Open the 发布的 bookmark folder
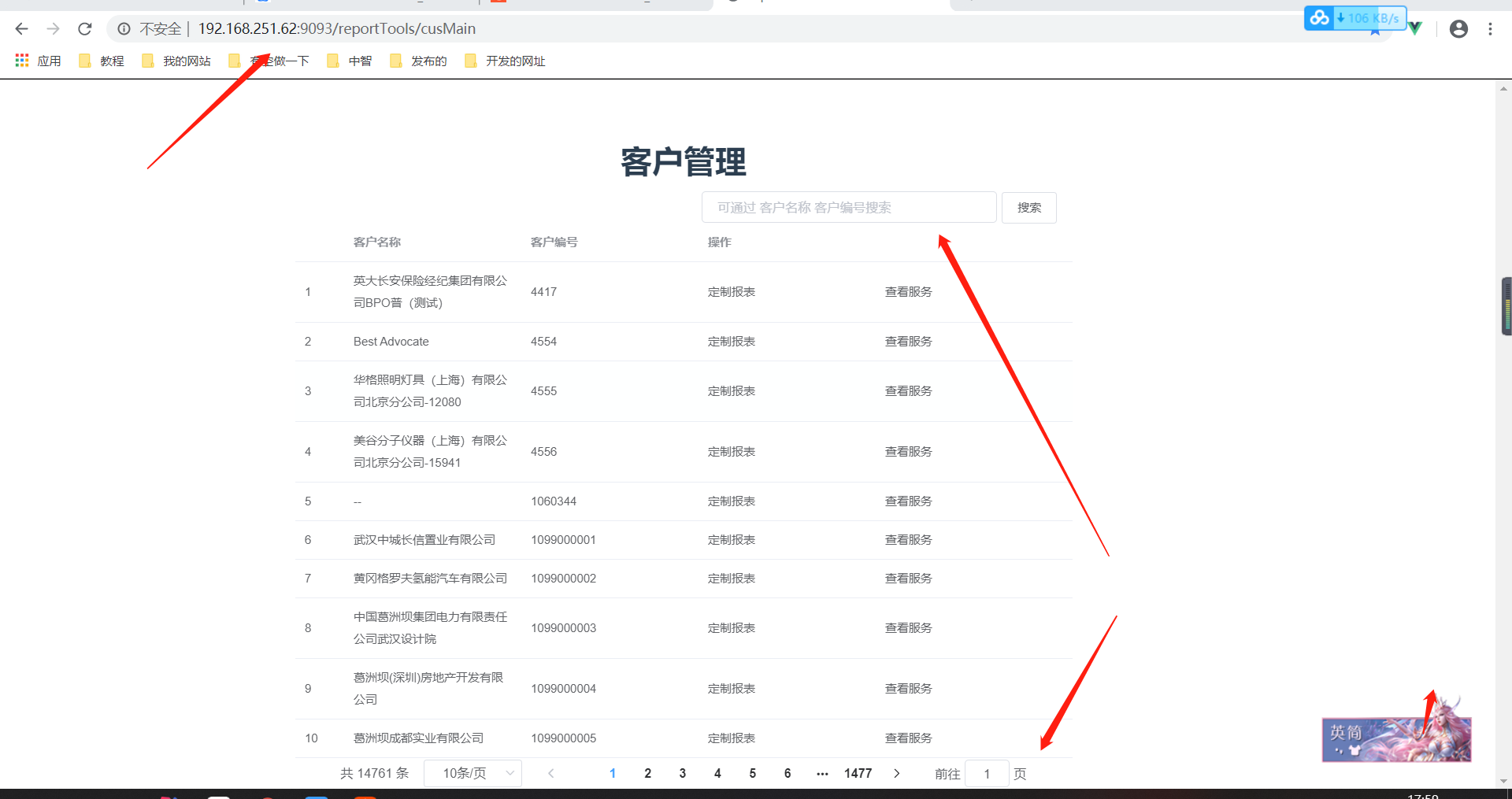 coord(418,61)
